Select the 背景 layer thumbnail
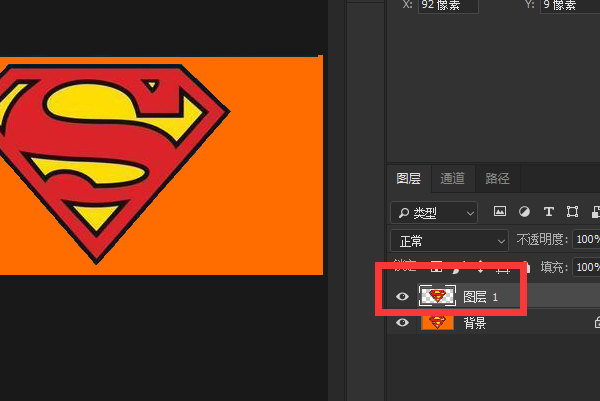 coord(437,322)
